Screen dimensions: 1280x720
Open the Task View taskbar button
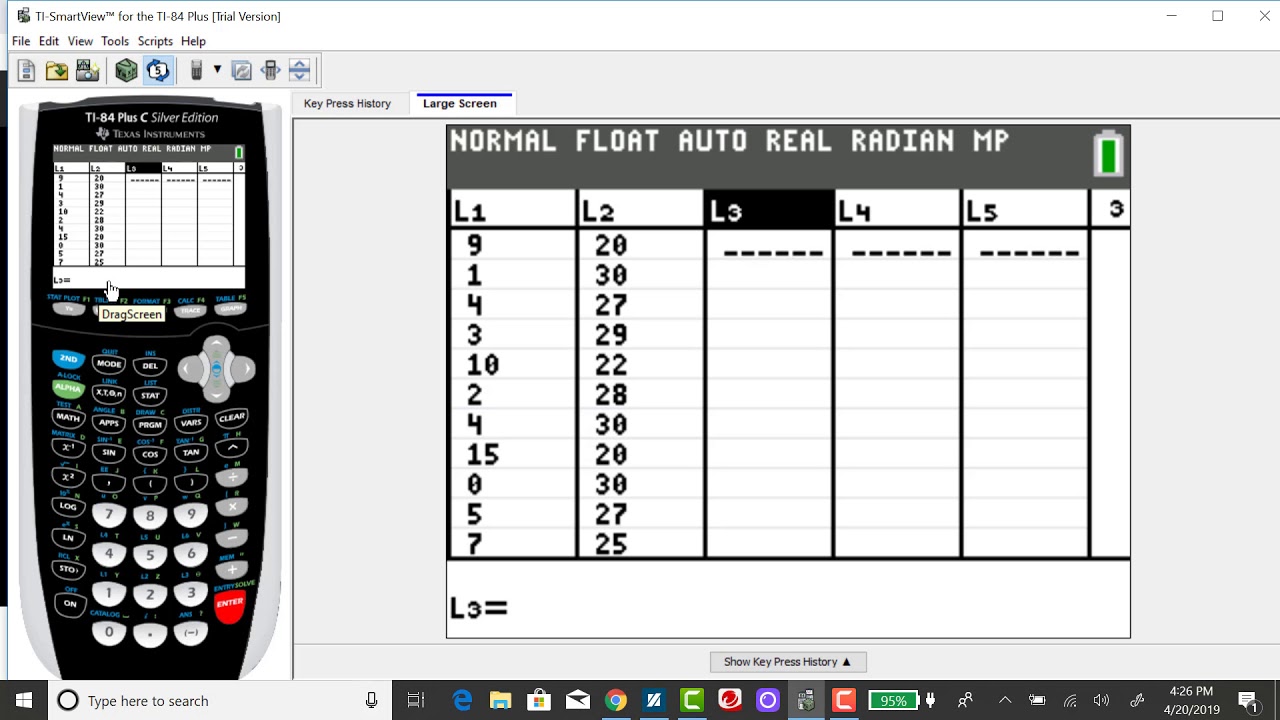point(416,701)
